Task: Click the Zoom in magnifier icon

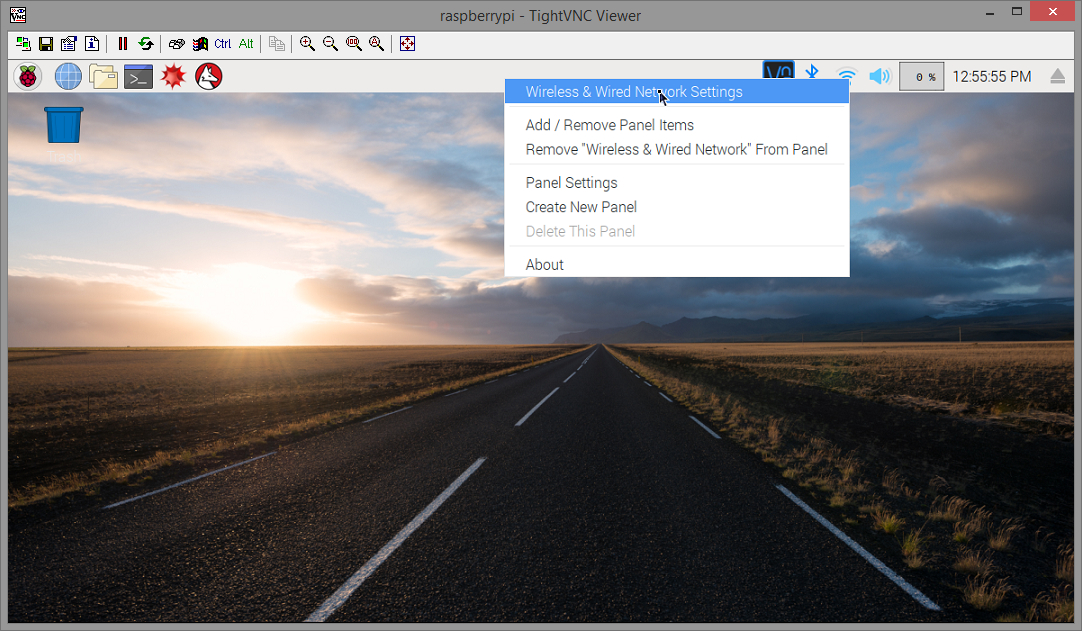Action: [x=308, y=43]
